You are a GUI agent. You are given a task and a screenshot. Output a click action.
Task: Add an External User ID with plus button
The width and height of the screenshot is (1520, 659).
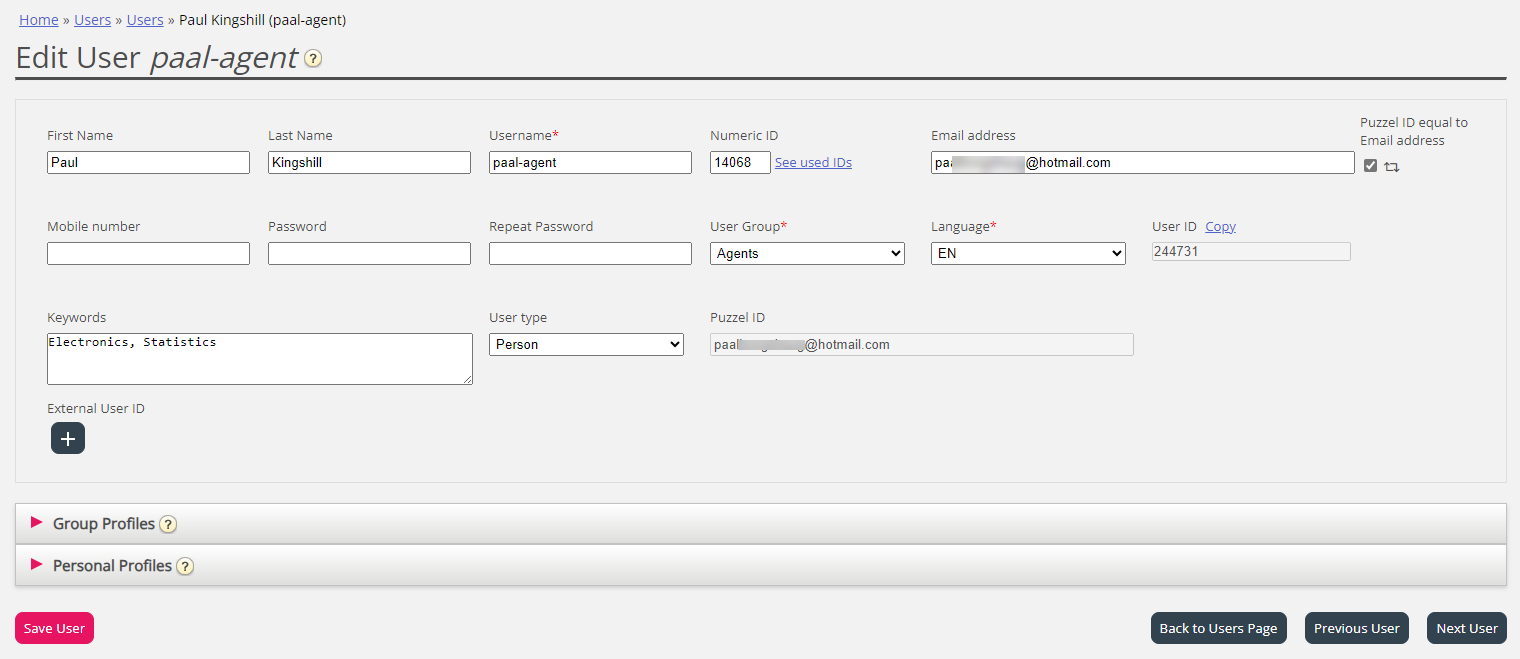[x=68, y=438]
